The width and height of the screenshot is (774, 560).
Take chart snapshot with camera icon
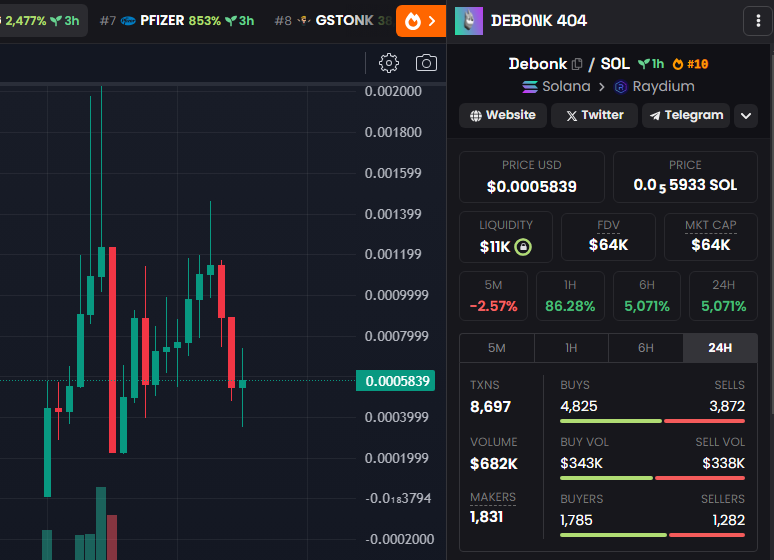(x=426, y=63)
